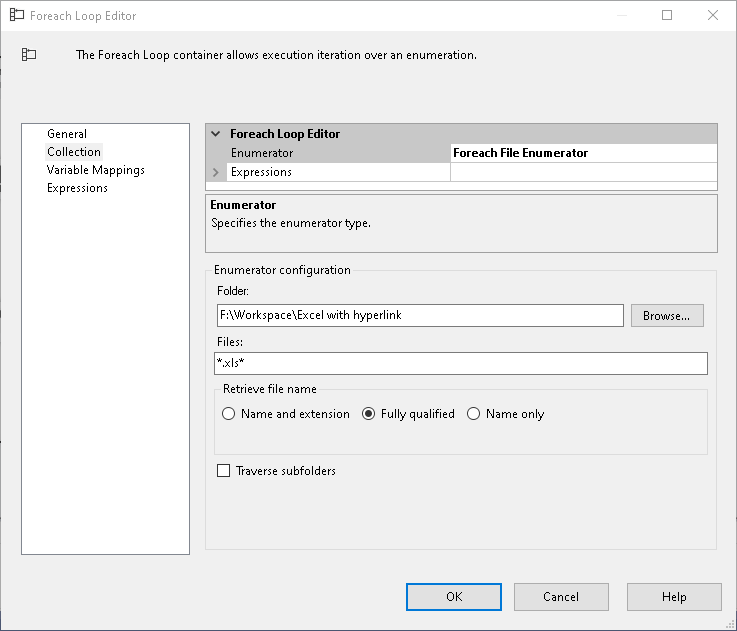Go to the Variable Mappings page
Screen dimensions: 737x631
96,170
